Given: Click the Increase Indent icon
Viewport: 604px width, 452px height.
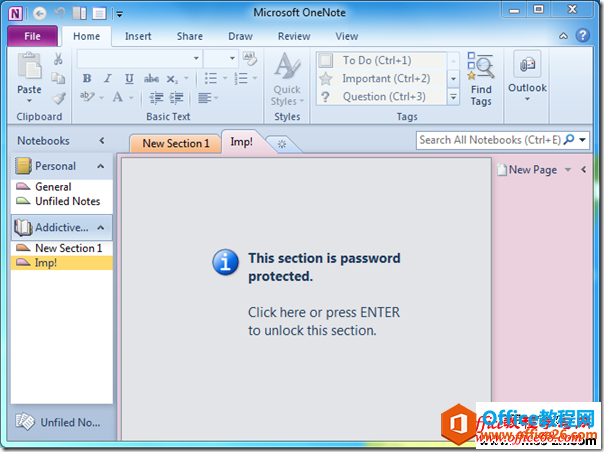Looking at the screenshot, I should [x=176, y=98].
